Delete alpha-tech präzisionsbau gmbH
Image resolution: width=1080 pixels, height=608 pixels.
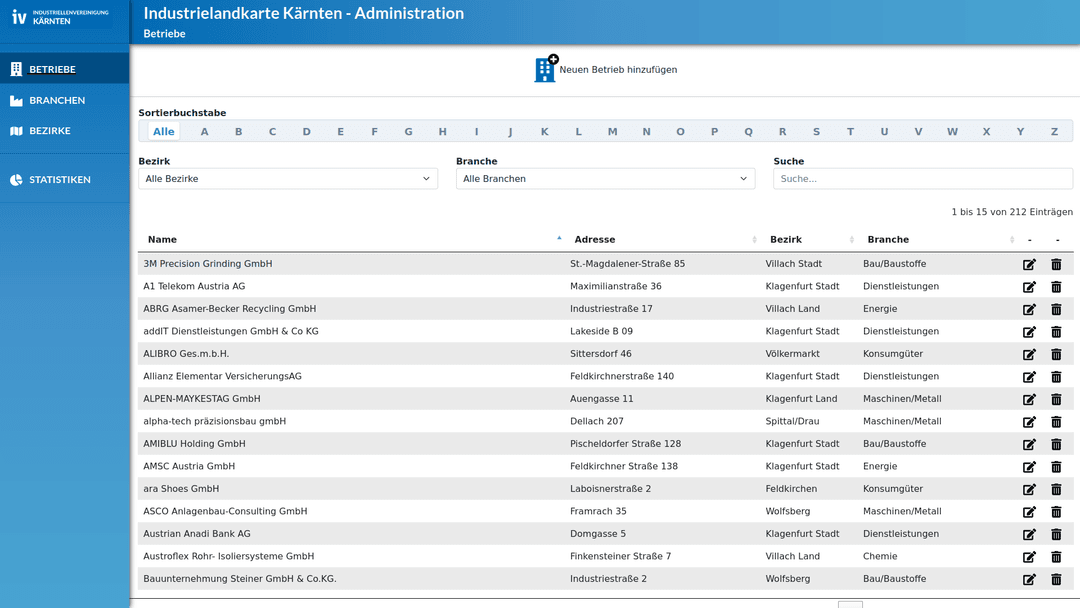point(1056,421)
